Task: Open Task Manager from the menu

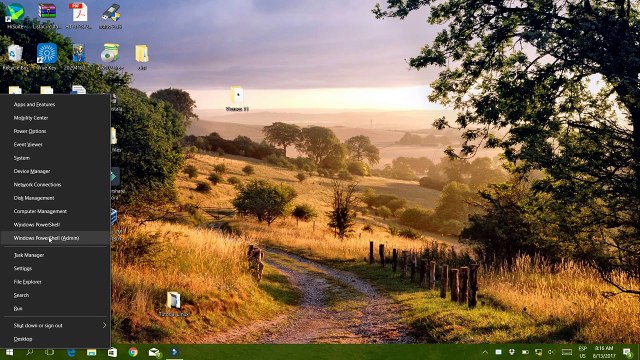Action: 55,255
